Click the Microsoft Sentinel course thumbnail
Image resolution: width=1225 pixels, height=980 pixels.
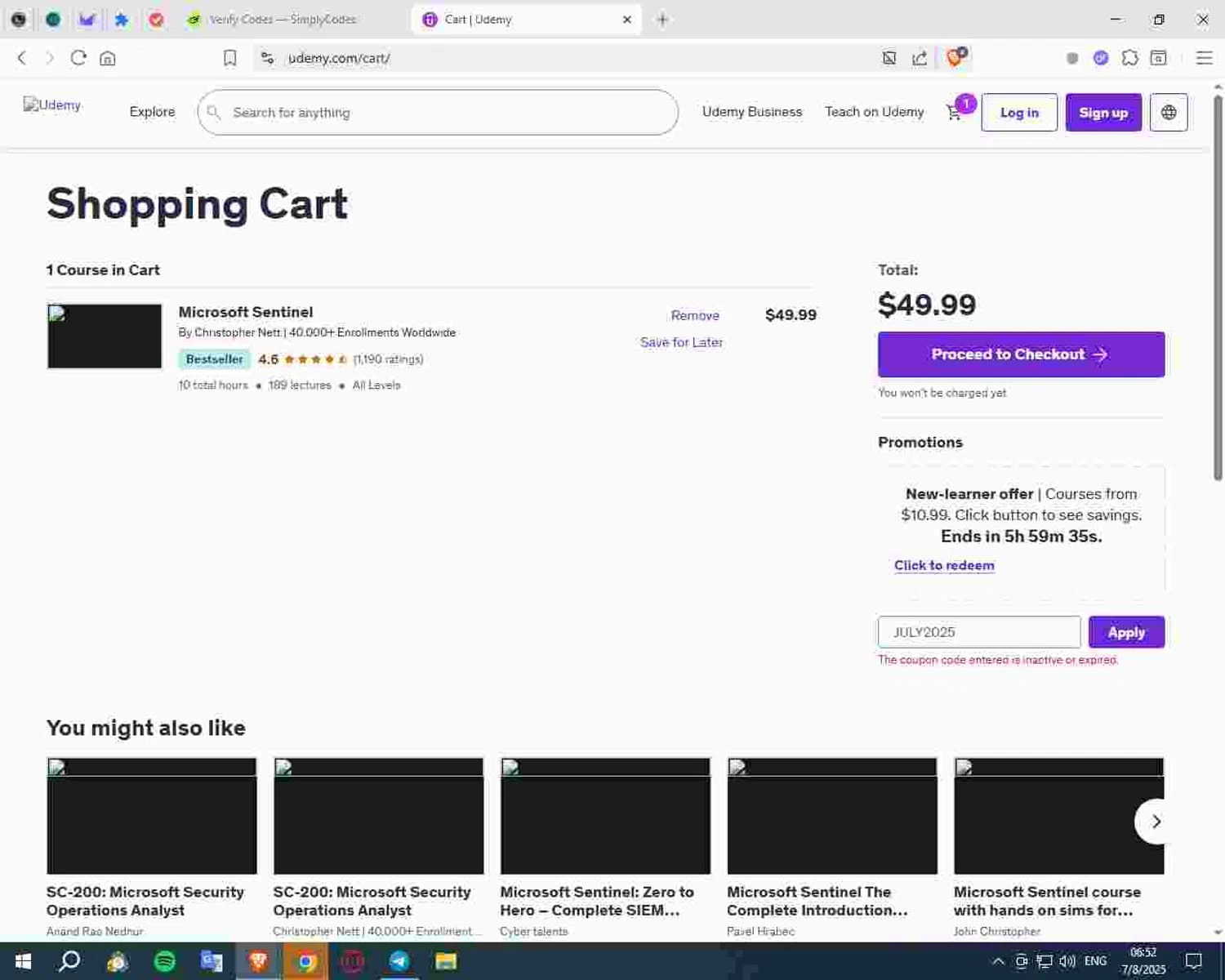[x=105, y=336]
